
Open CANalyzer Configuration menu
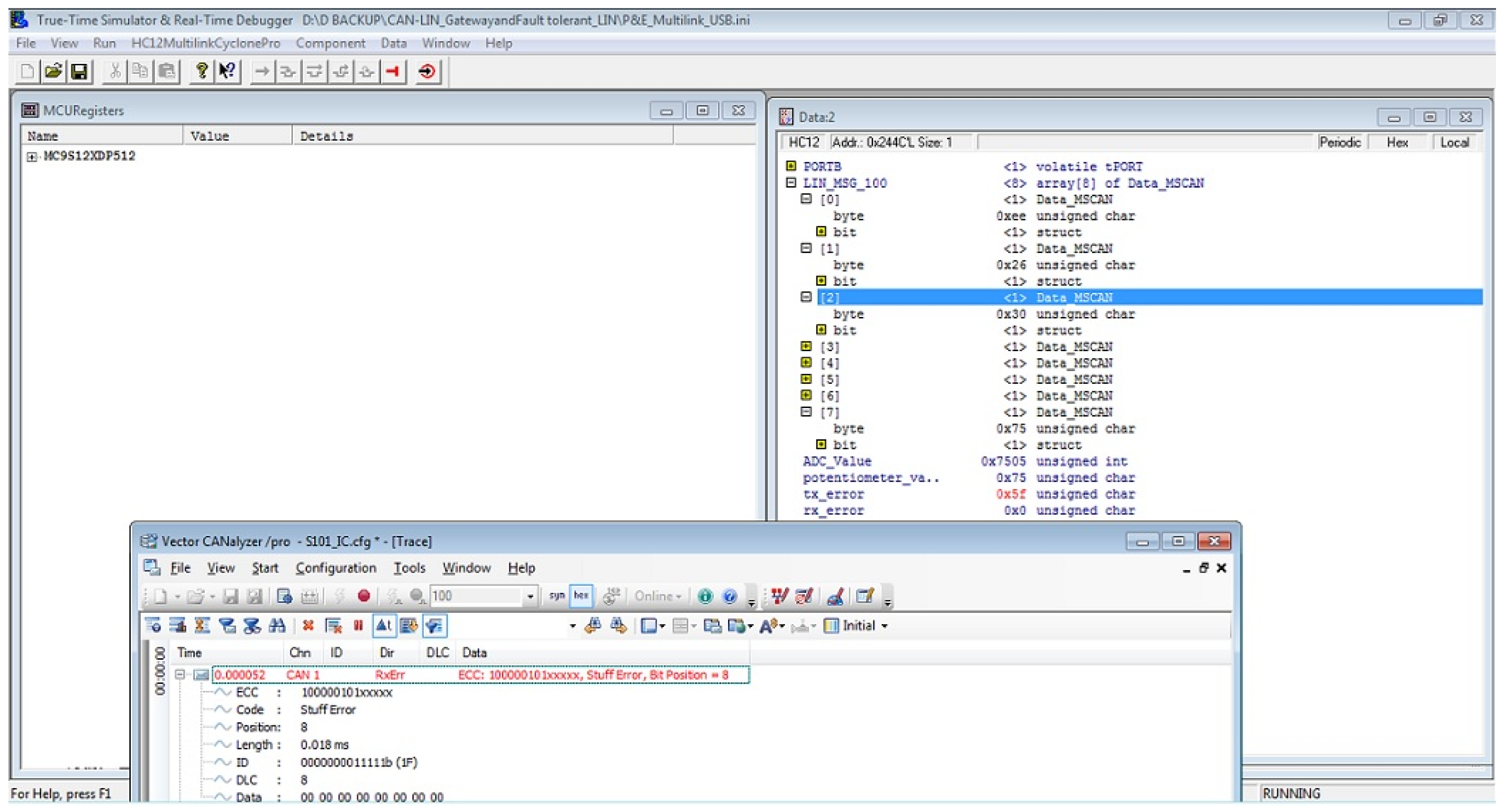tap(335, 568)
